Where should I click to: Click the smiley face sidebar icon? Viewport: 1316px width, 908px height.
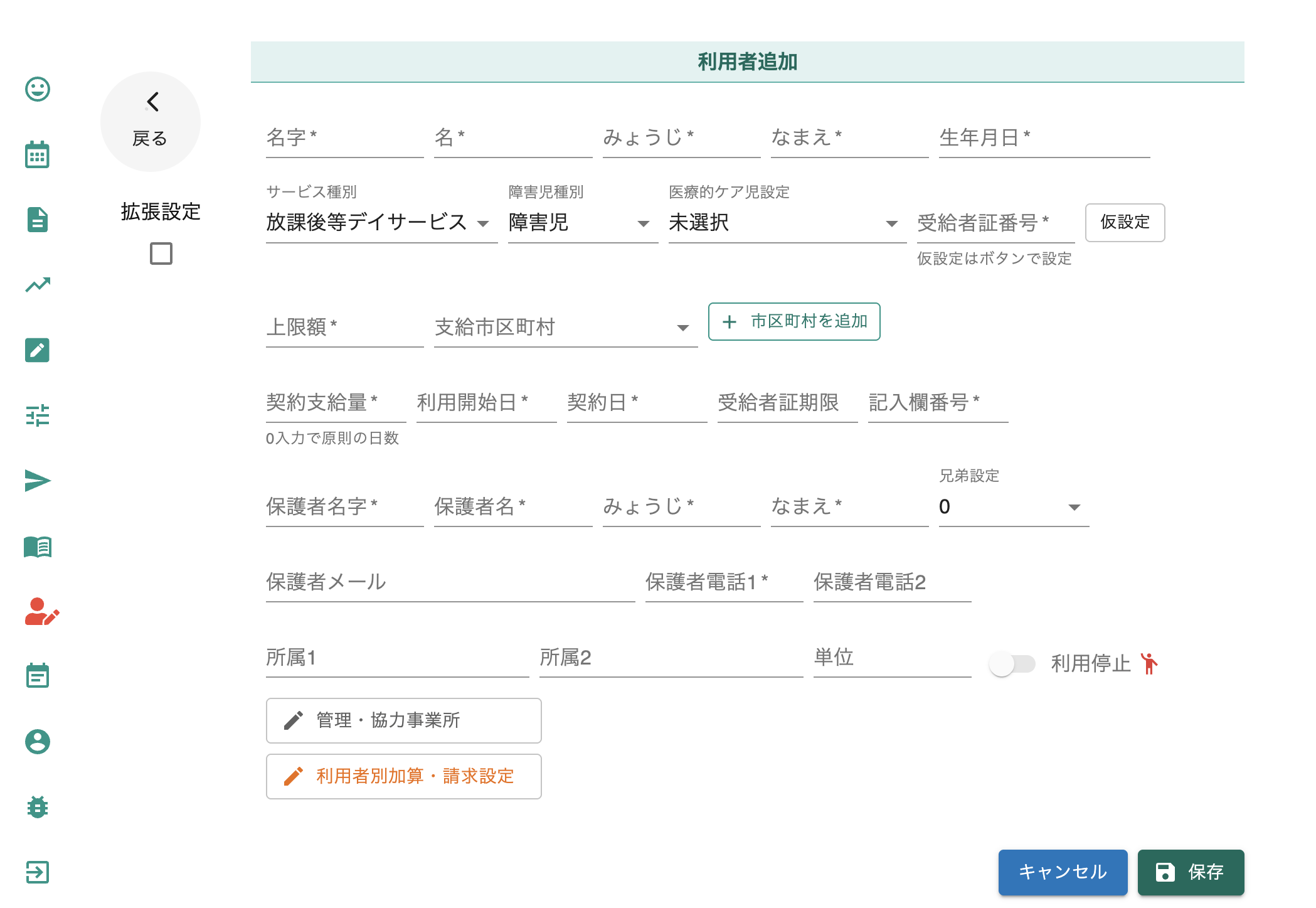coord(38,89)
